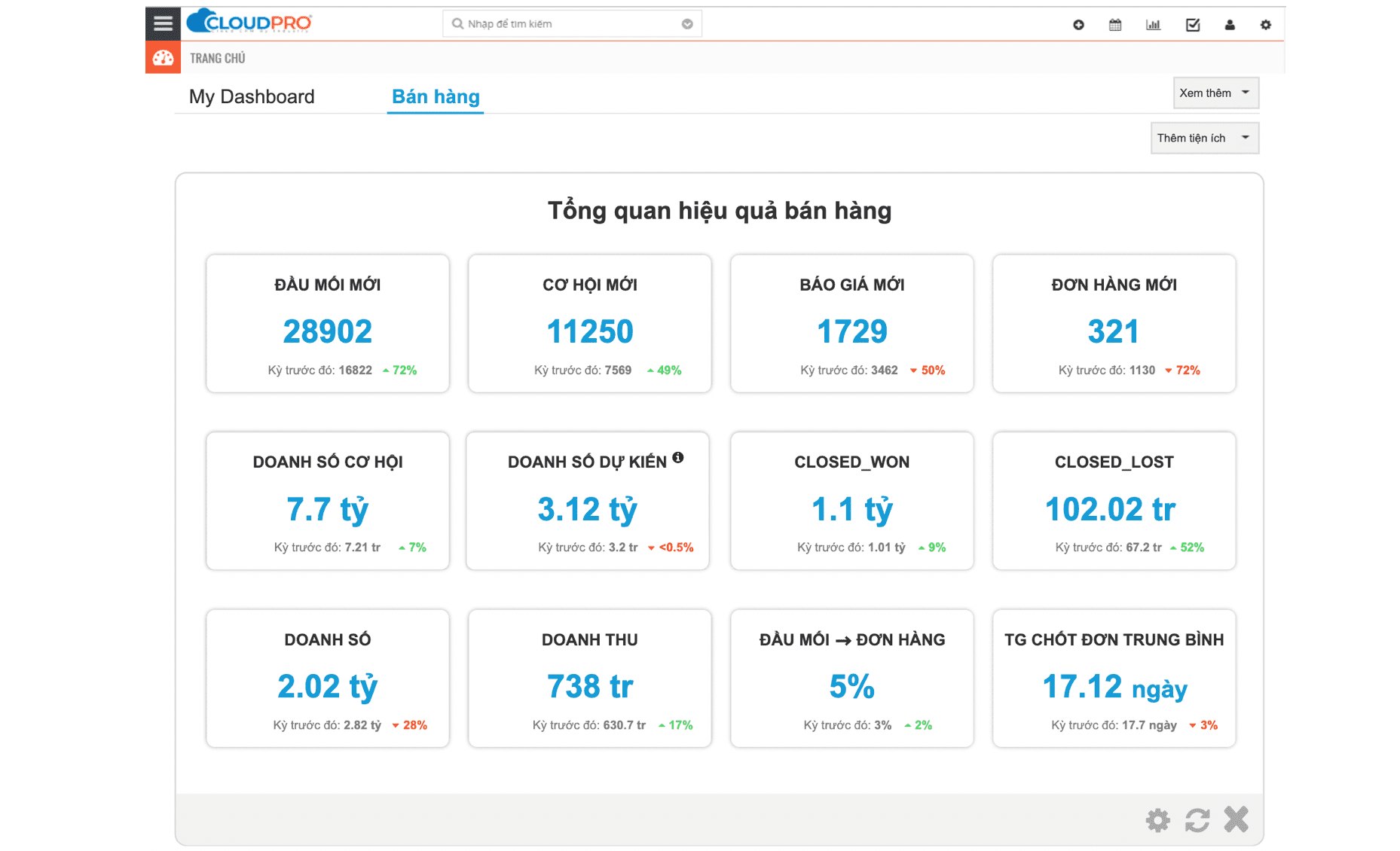
Task: Open the reports chart icon
Action: point(1153,25)
